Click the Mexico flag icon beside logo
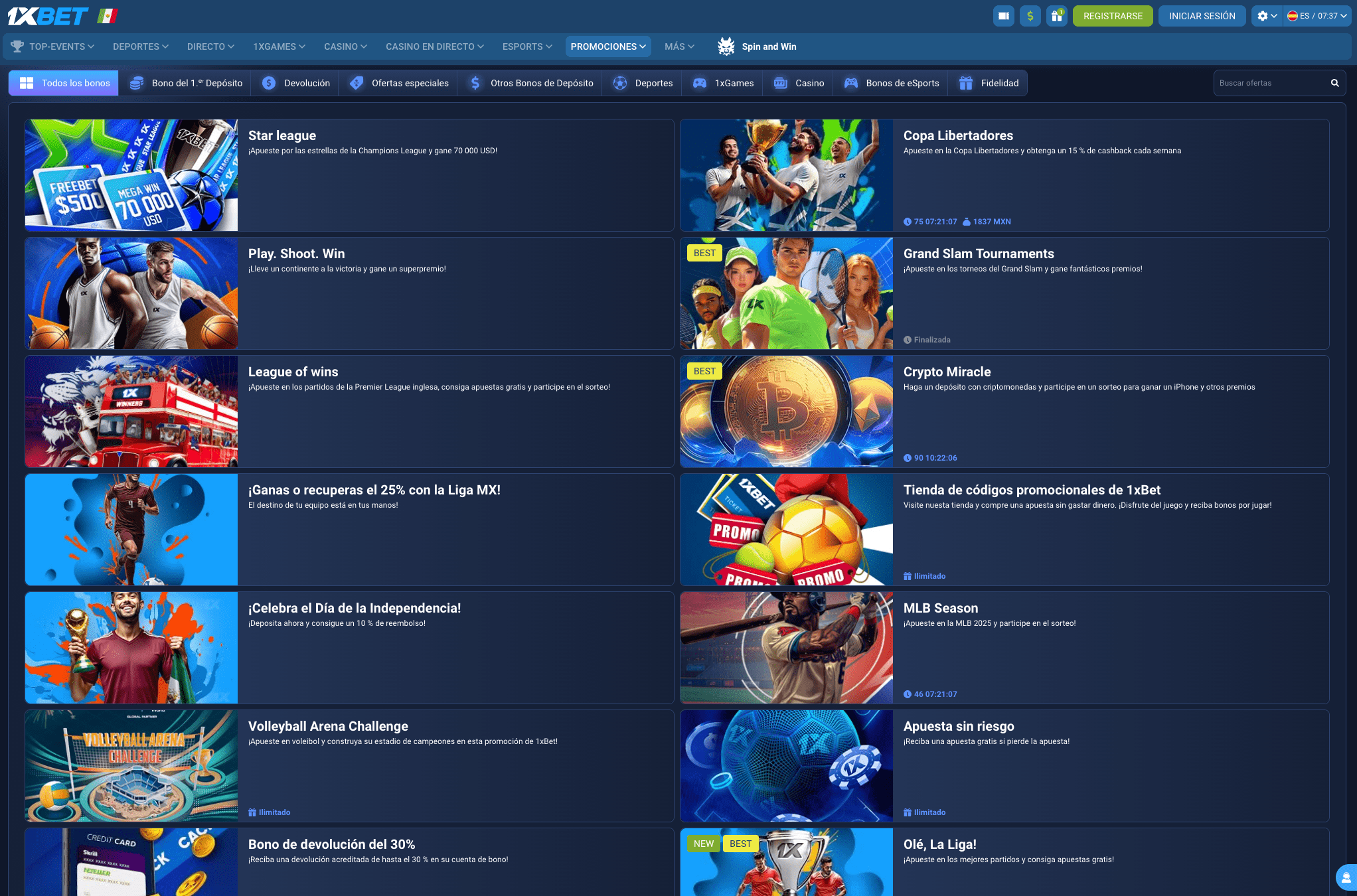The width and height of the screenshot is (1357, 896). click(x=108, y=16)
